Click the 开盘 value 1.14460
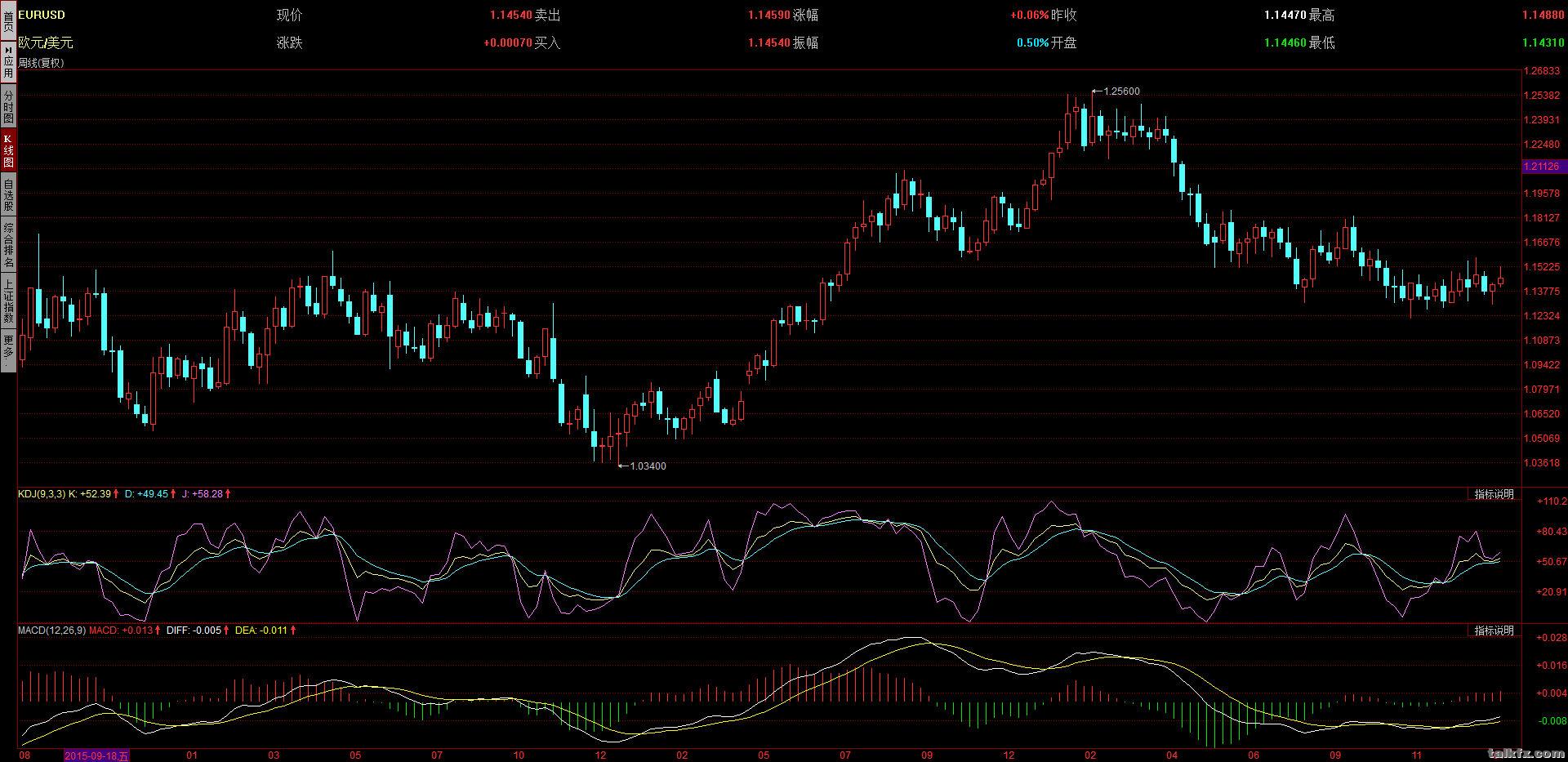 1285,42
